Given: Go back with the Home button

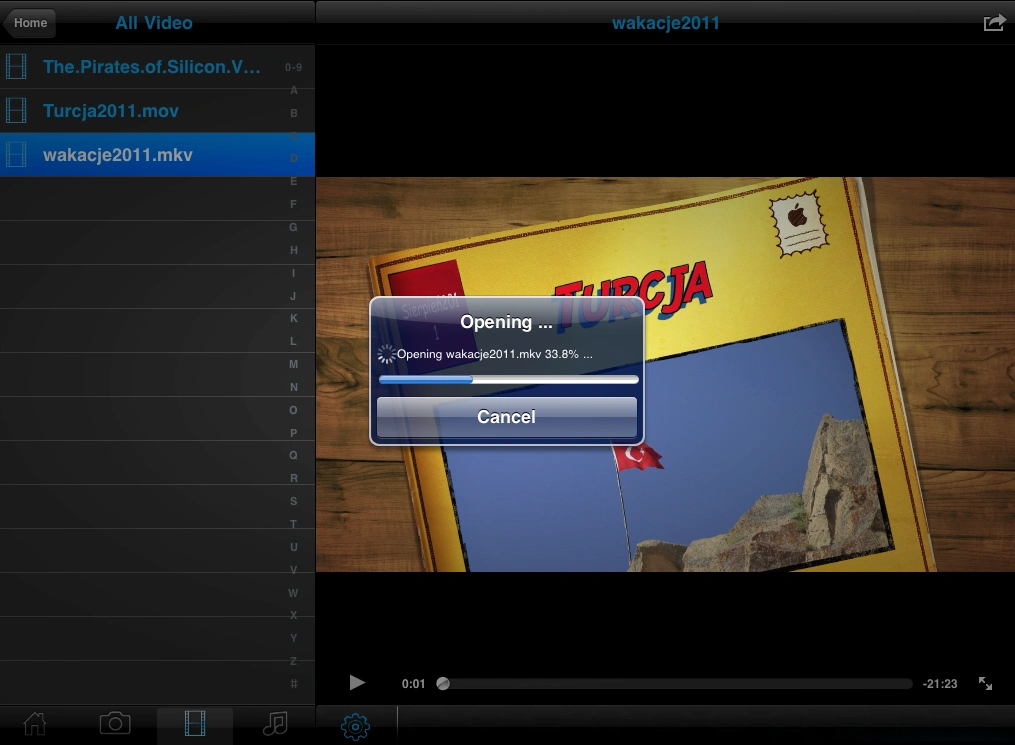Looking at the screenshot, I should (29, 23).
